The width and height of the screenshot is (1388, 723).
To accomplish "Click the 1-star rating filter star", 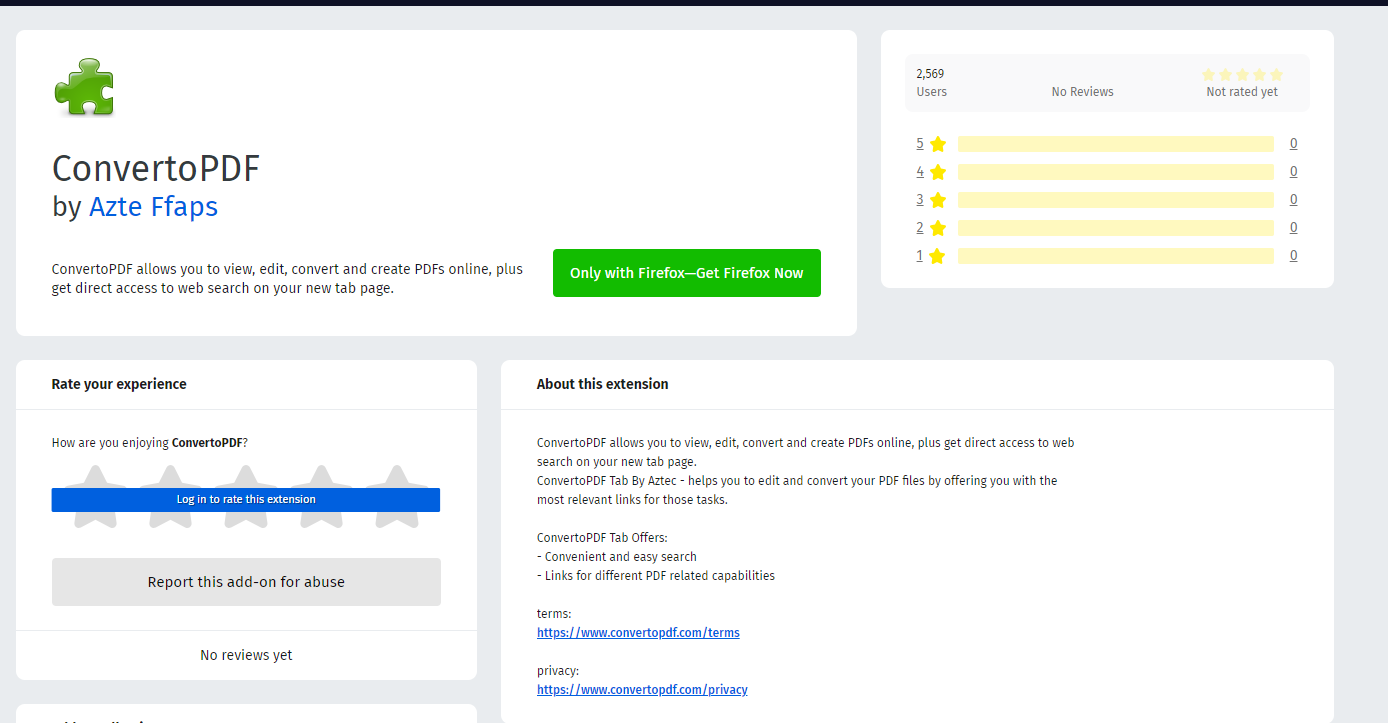I will pyautogui.click(x=937, y=256).
